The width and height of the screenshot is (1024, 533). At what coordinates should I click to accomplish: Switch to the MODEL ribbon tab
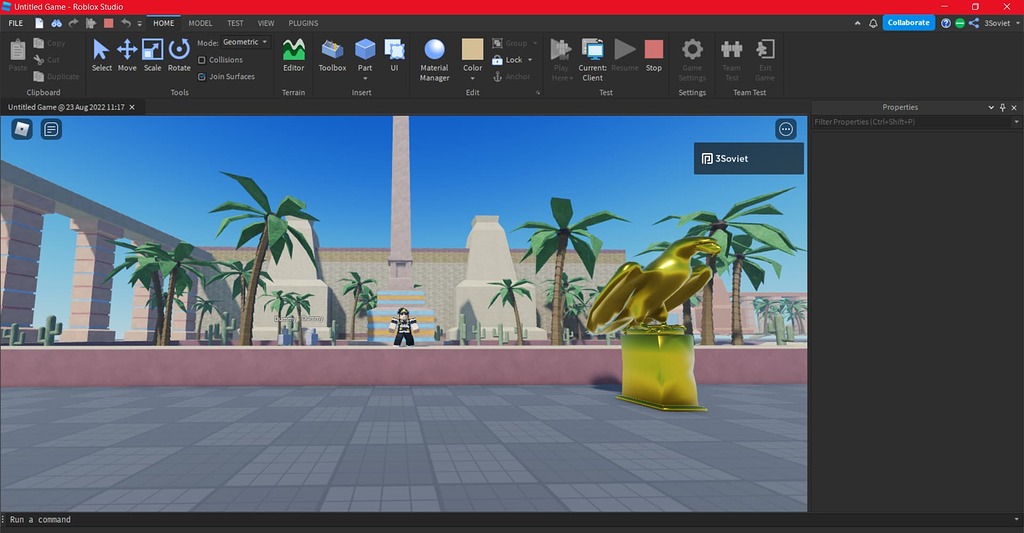click(200, 23)
